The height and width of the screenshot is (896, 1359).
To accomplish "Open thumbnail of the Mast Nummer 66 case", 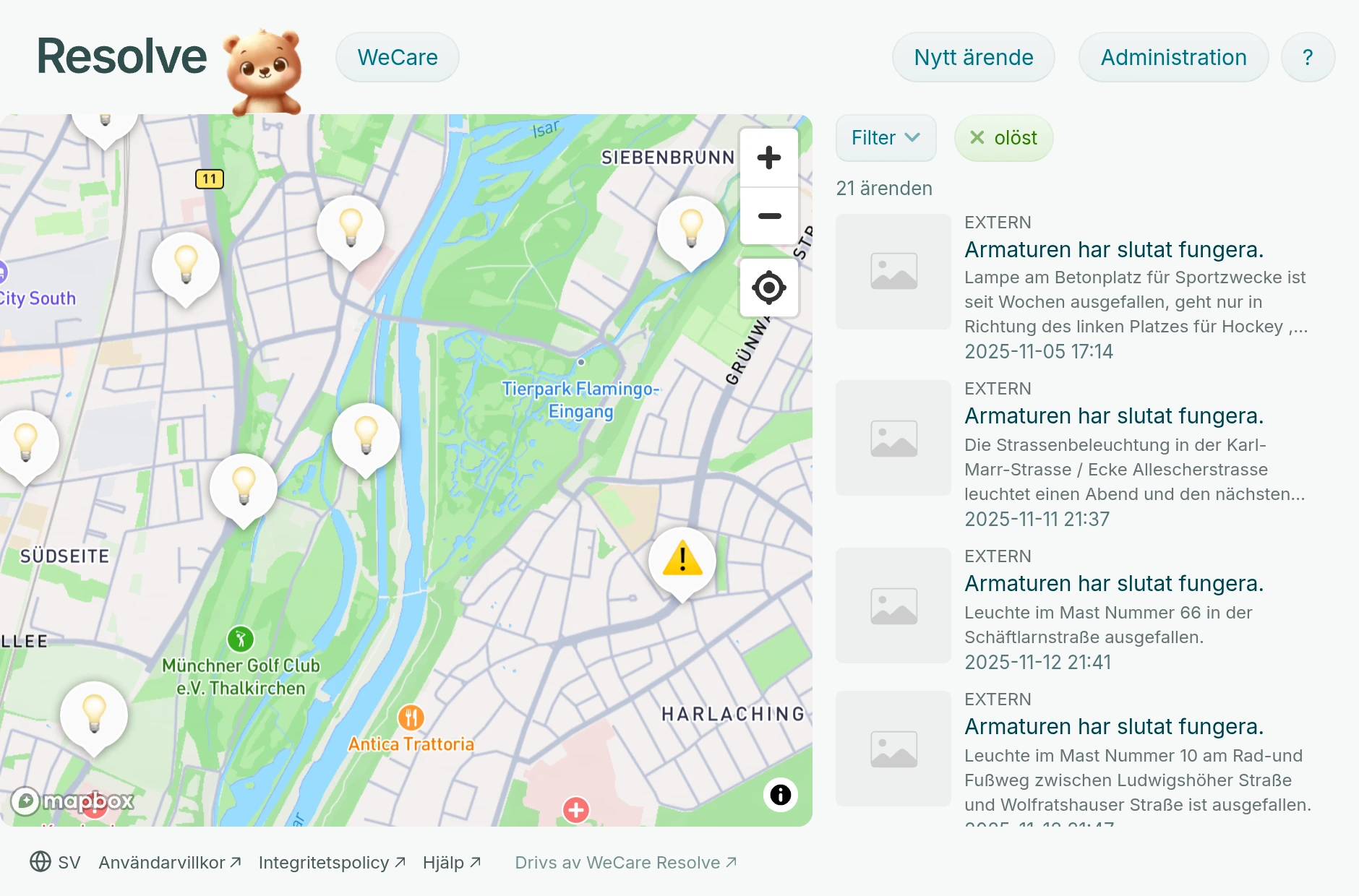I will (893, 606).
